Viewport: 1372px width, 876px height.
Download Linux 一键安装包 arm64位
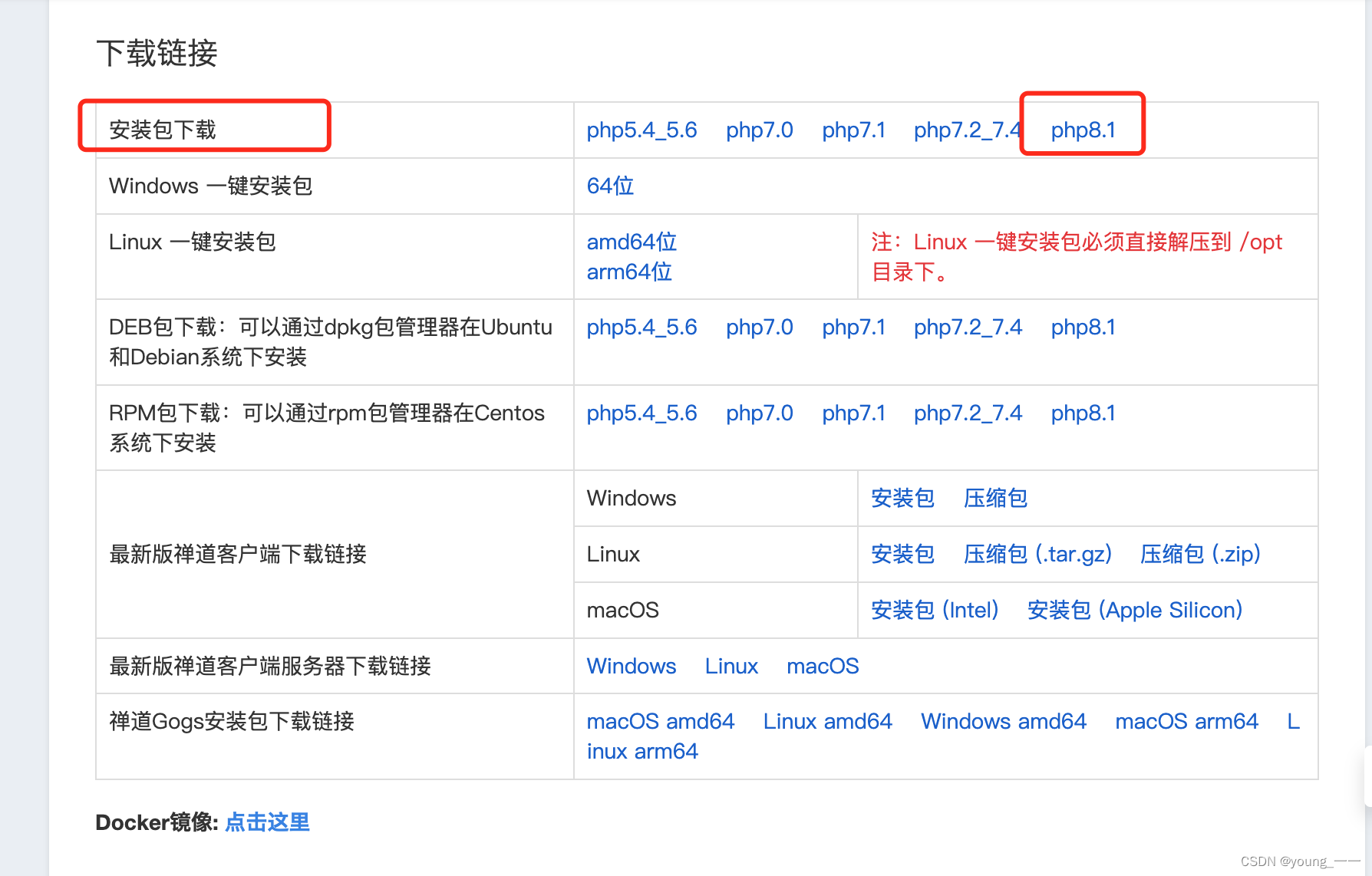click(629, 272)
